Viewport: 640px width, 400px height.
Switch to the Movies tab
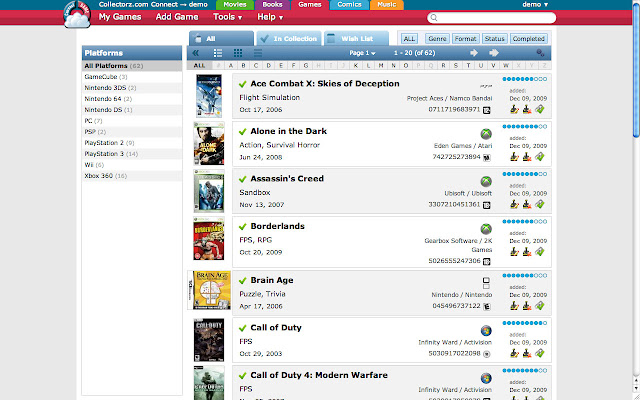pyautogui.click(x=235, y=5)
